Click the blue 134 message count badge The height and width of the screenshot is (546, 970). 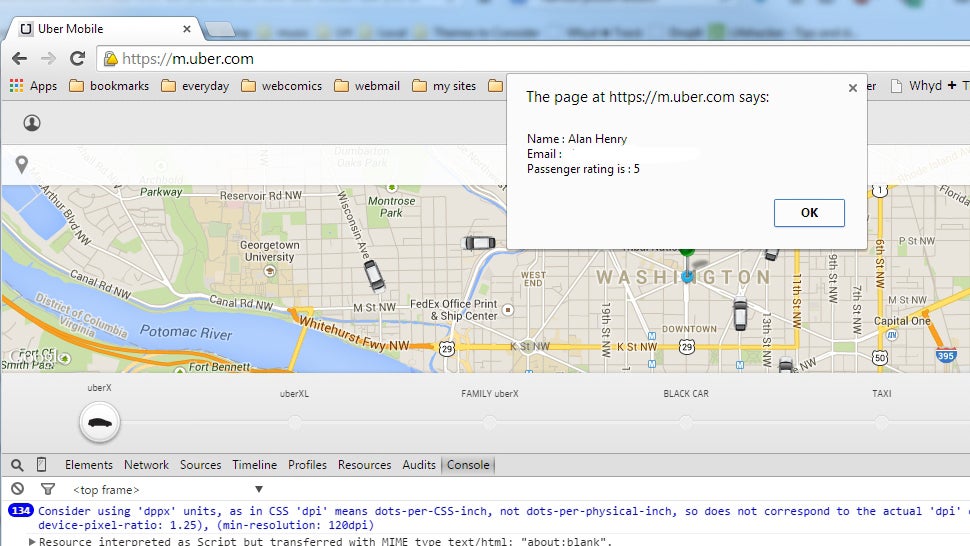click(x=20, y=511)
